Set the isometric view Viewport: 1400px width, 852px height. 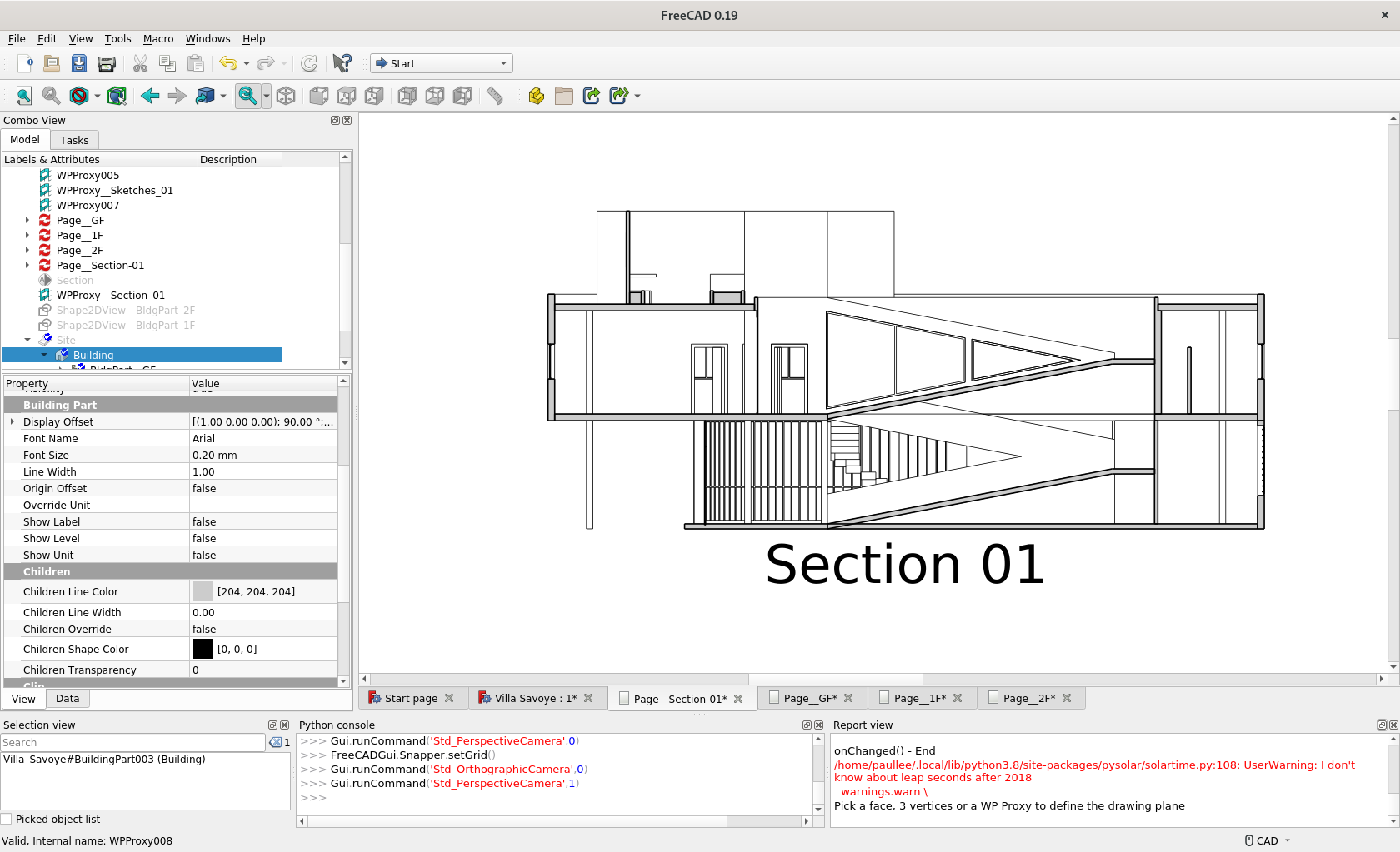click(286, 96)
